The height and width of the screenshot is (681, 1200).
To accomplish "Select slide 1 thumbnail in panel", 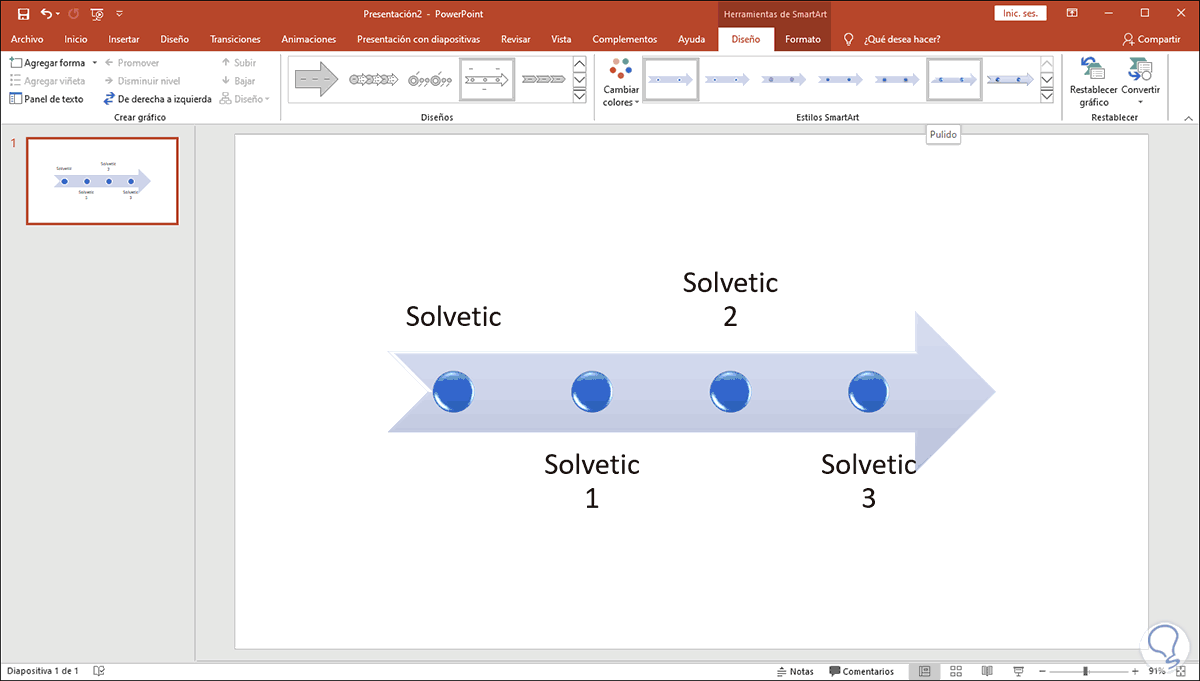I will (x=102, y=181).
